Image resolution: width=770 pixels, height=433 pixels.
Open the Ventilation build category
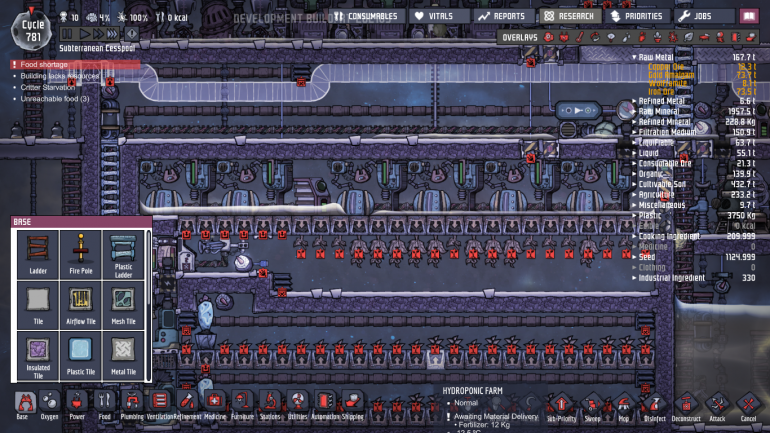pos(159,405)
